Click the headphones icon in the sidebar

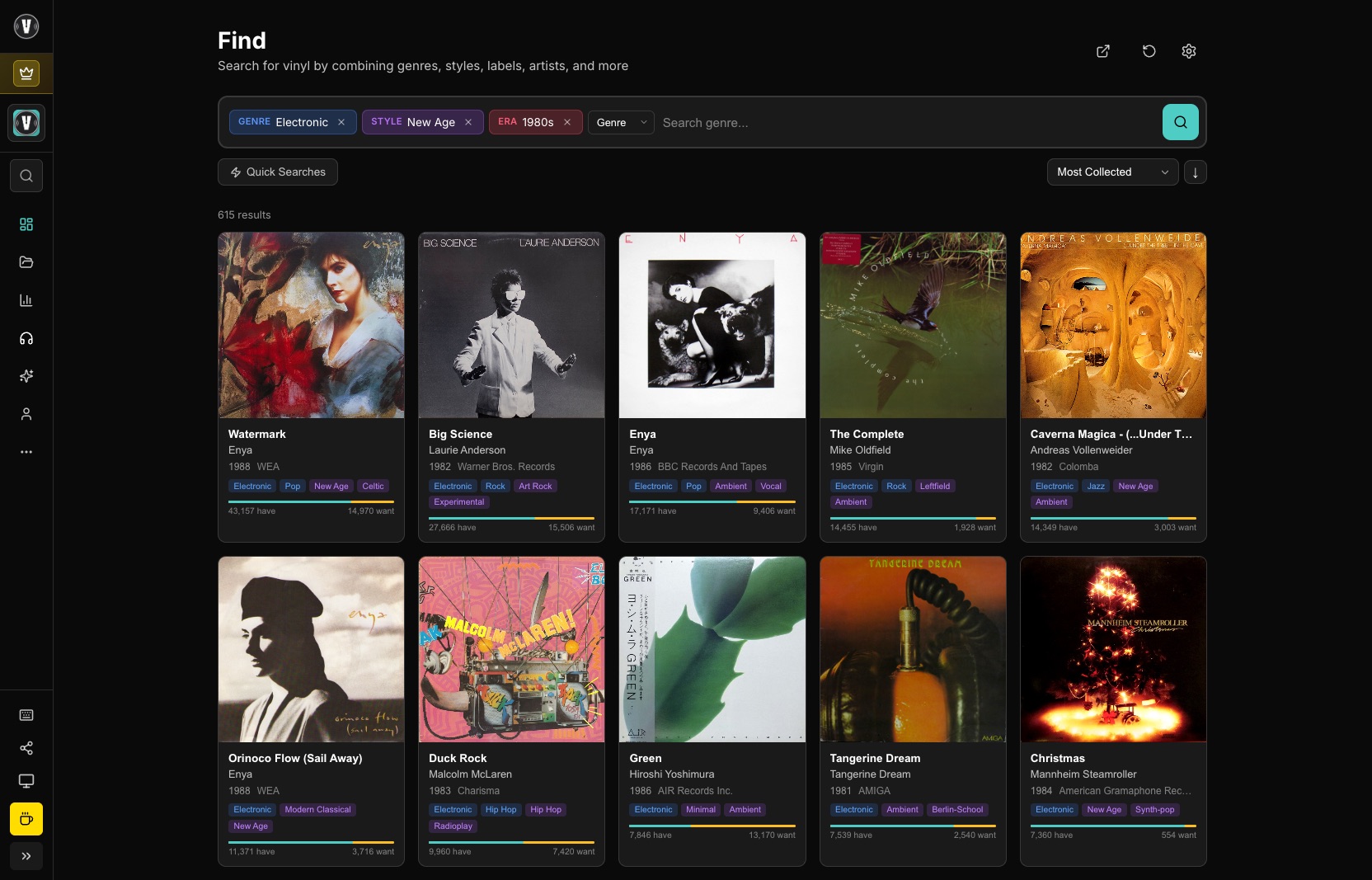point(26,338)
